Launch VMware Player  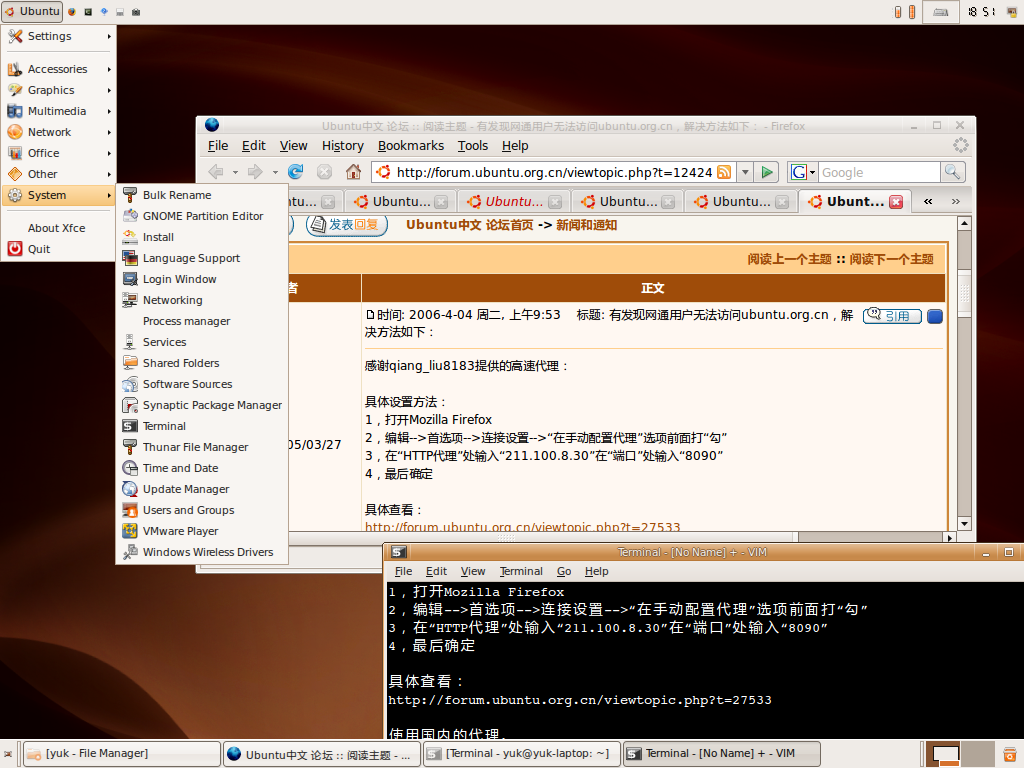pos(202,531)
